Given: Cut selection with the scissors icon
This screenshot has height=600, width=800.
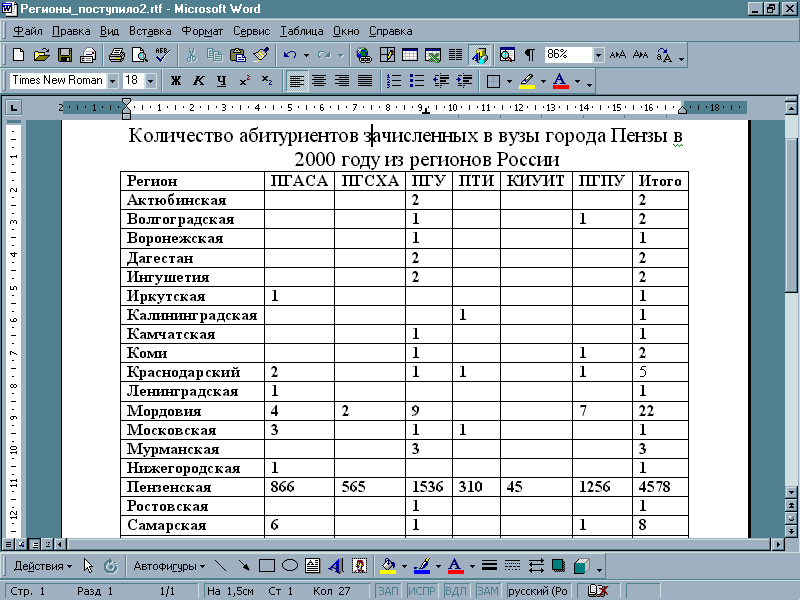Looking at the screenshot, I should click(x=192, y=55).
